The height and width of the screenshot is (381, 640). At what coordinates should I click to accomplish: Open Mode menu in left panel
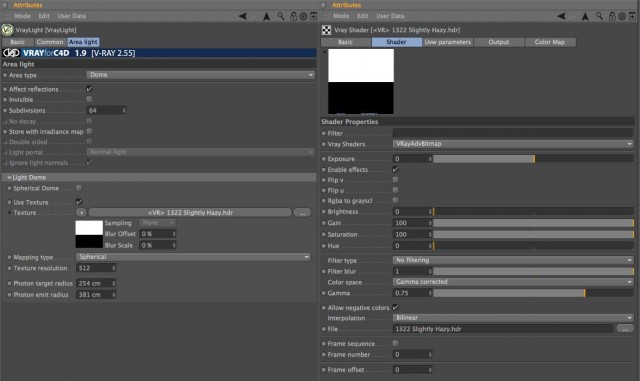pos(22,16)
